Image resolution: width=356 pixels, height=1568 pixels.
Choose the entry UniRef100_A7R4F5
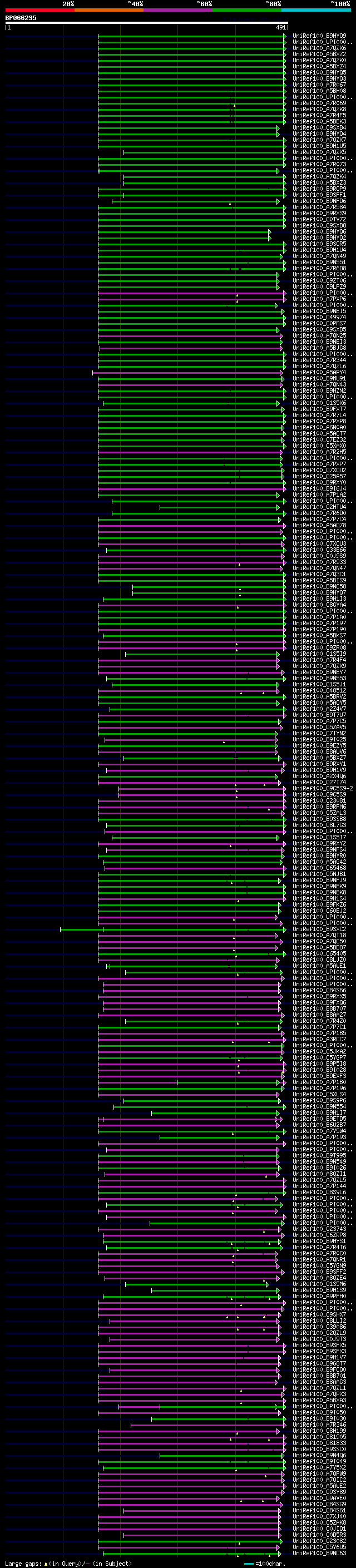tap(319, 116)
